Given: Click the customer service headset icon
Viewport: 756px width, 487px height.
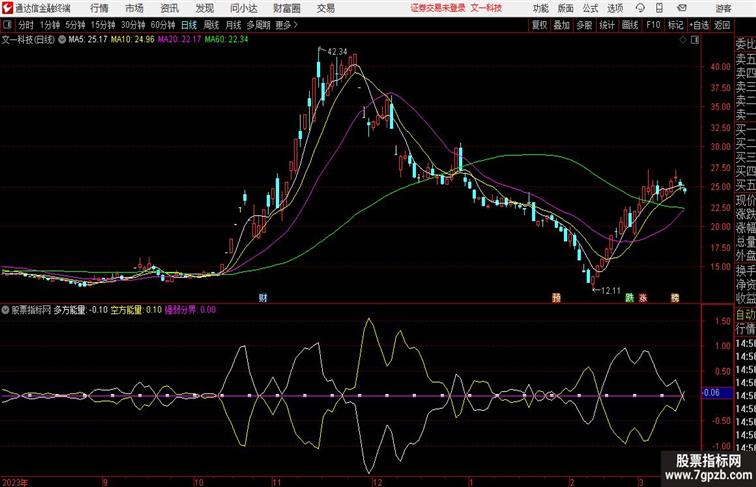Looking at the screenshot, I should point(640,8).
